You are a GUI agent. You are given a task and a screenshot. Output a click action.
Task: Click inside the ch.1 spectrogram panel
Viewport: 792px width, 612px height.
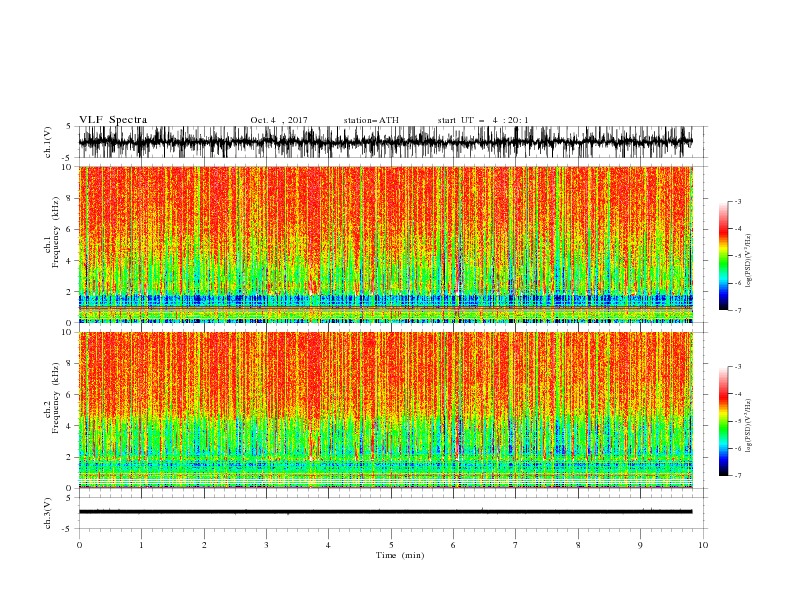tap(385, 244)
